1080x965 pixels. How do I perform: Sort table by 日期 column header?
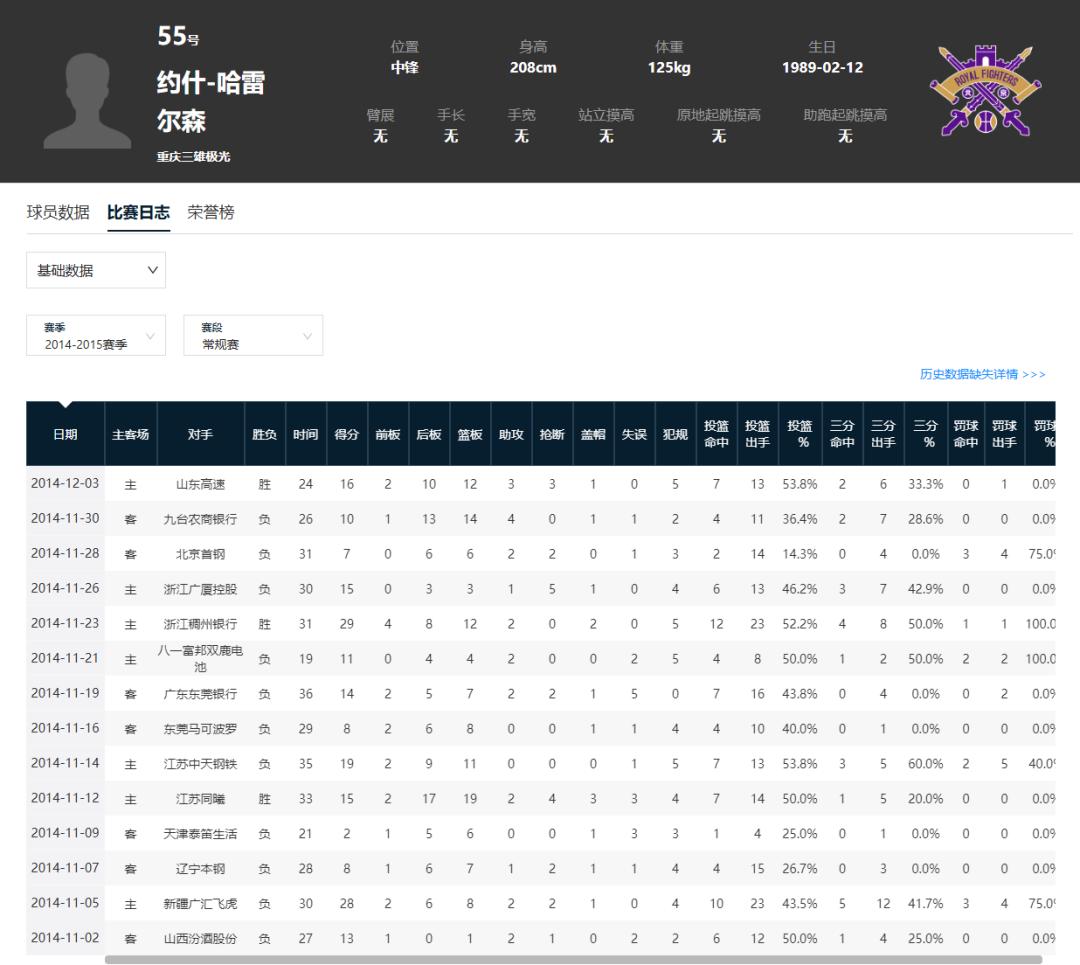[x=65, y=434]
